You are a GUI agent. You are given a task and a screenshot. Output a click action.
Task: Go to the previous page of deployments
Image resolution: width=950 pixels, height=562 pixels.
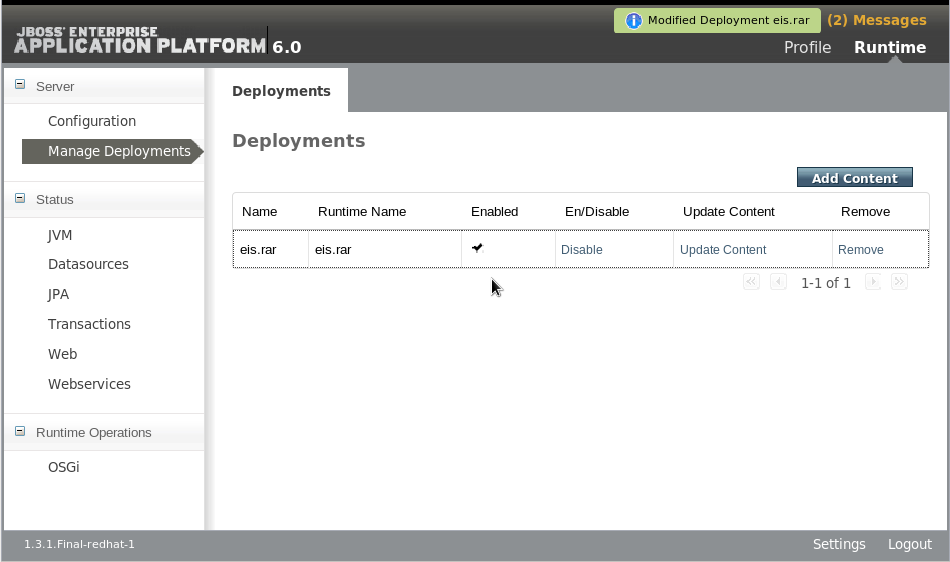pos(778,283)
